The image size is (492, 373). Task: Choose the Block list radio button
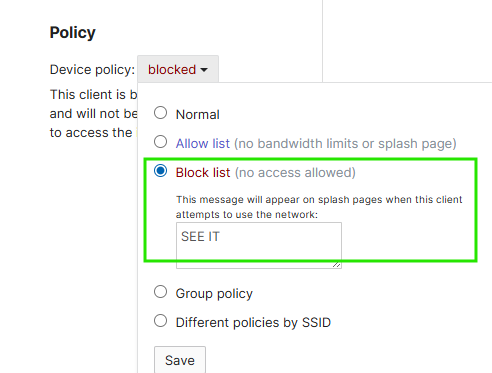coord(160,171)
